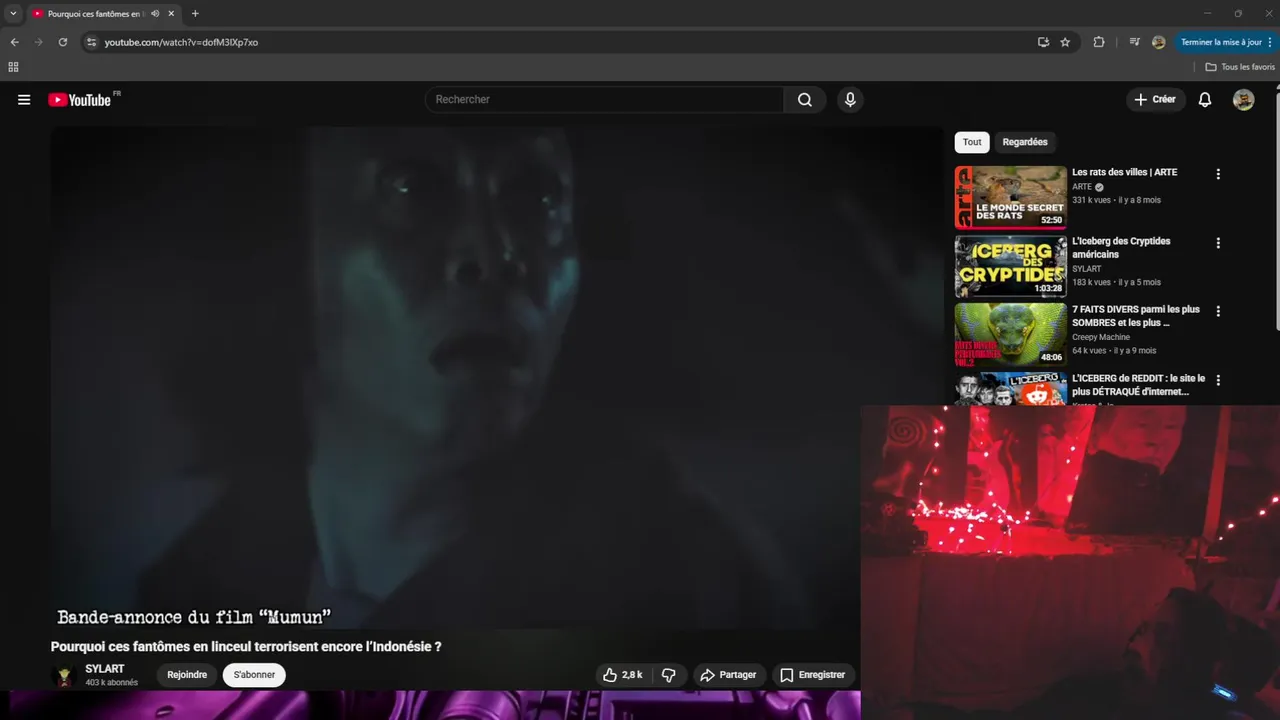
Task: Click the 403 k abonnés text
Action: pyautogui.click(x=112, y=682)
